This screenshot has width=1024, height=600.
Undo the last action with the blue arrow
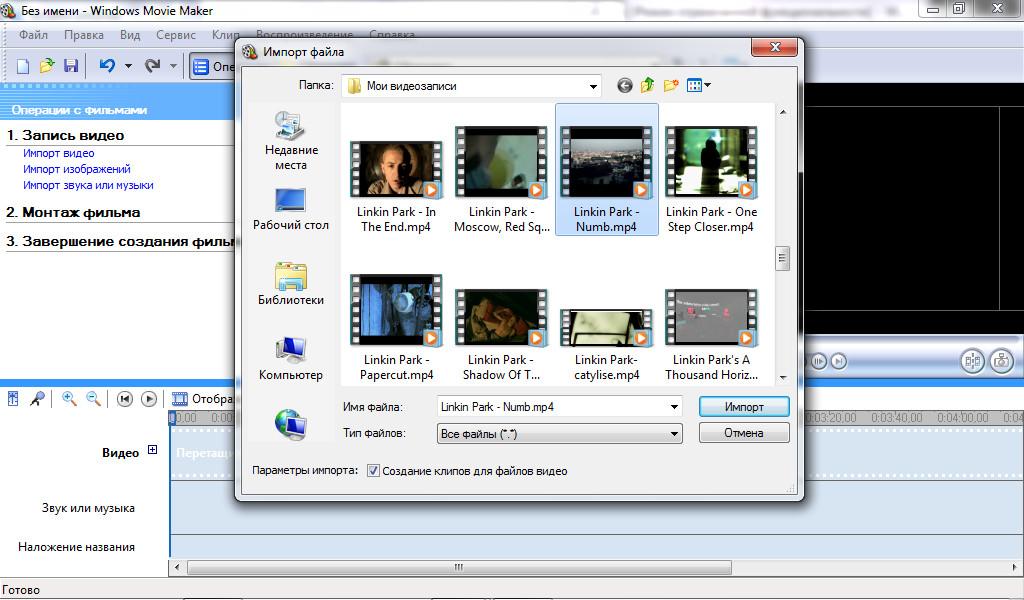point(107,65)
